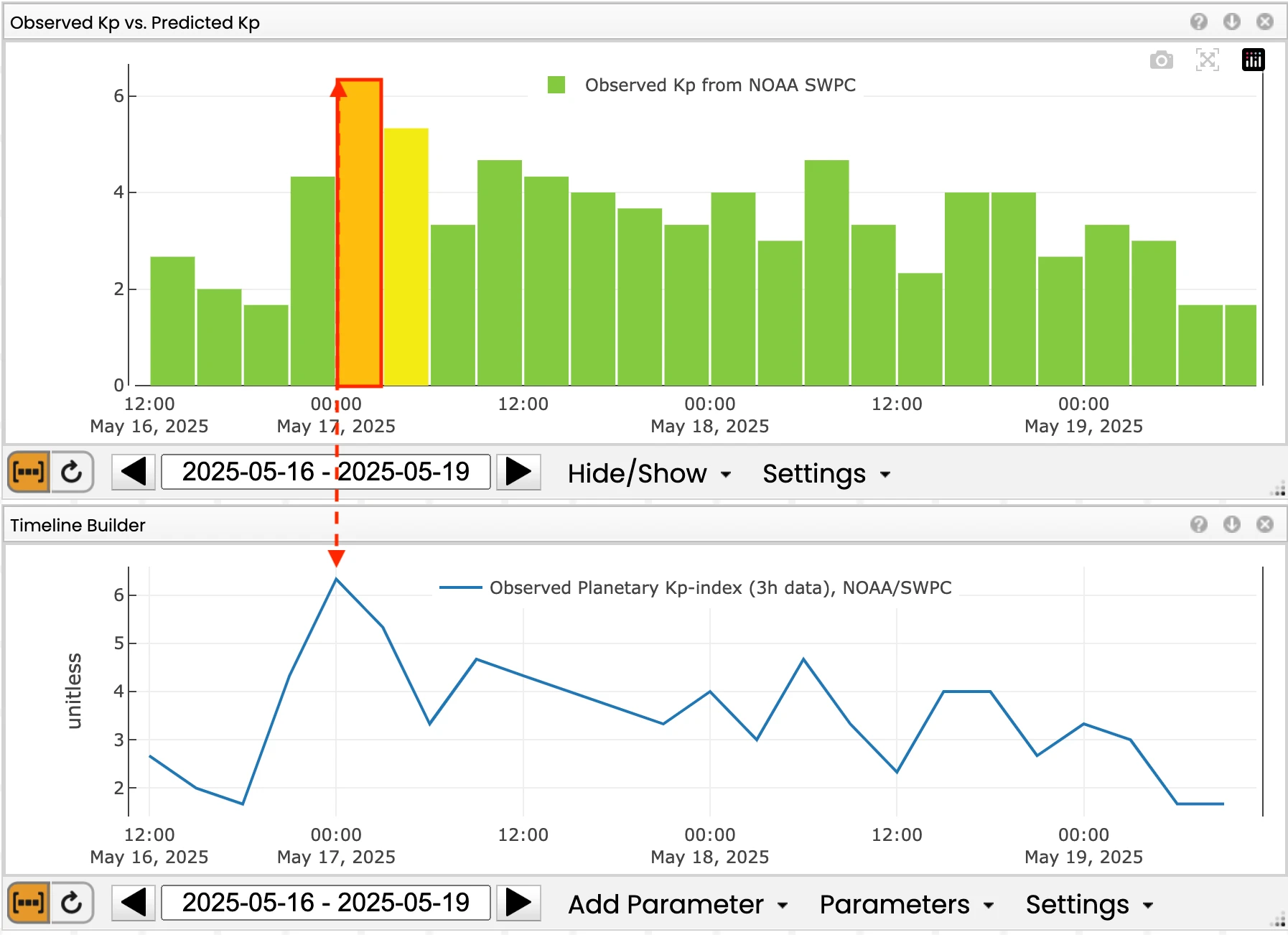Expand the Hide/Show dropdown
The image size is (1288, 935).
tap(649, 474)
